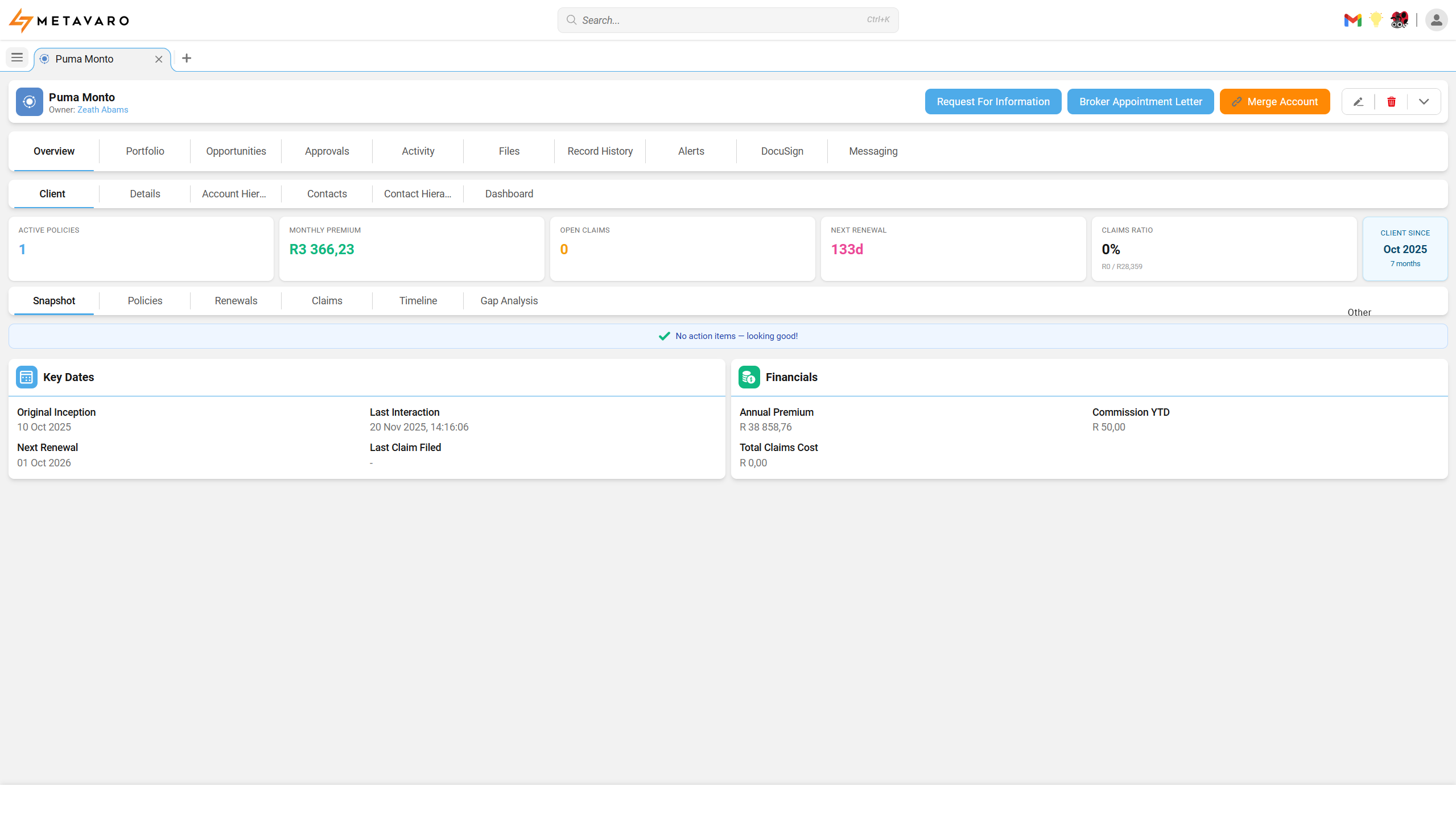The image size is (1456, 819).
Task: Click the lightbulb ideas icon
Action: click(x=1376, y=20)
